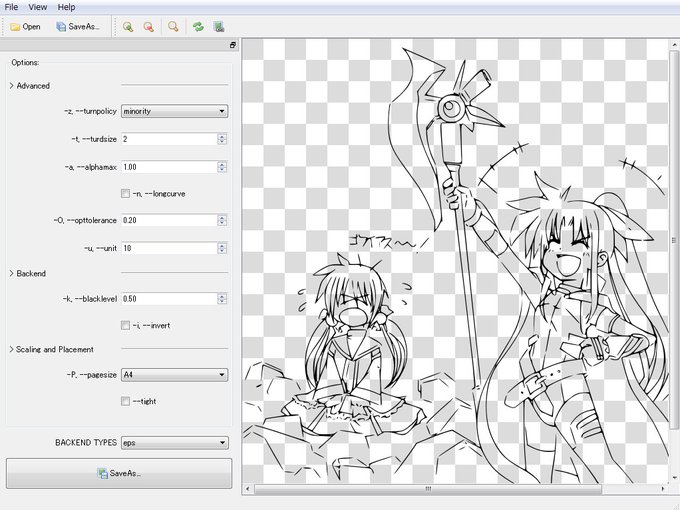
Task: Click the right arrow of horizontal scrollbar
Action: click(663, 489)
